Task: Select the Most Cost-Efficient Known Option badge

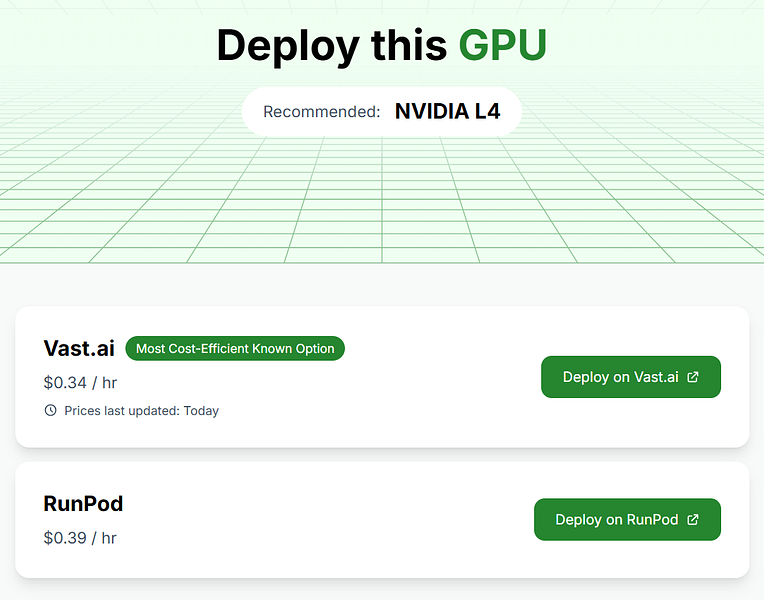Action: pos(235,348)
